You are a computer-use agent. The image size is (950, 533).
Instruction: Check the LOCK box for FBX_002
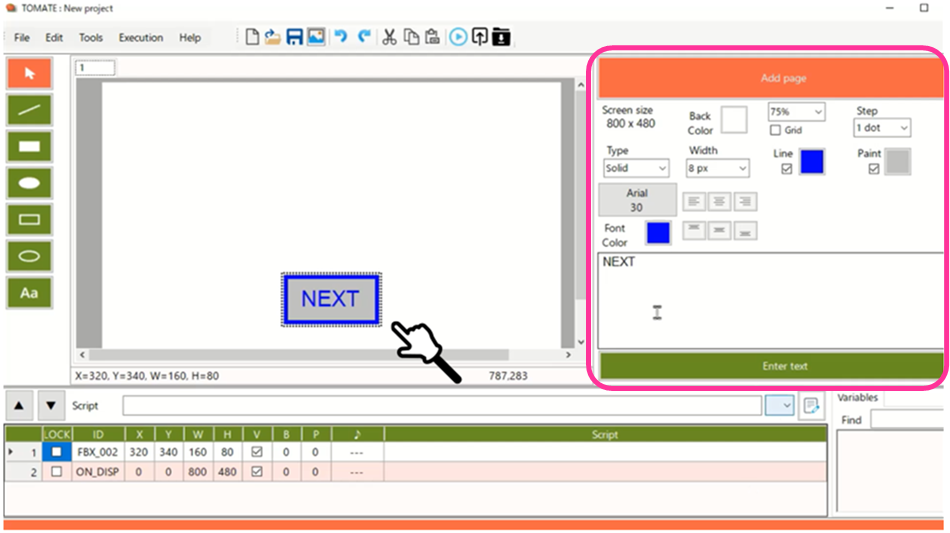click(56, 452)
